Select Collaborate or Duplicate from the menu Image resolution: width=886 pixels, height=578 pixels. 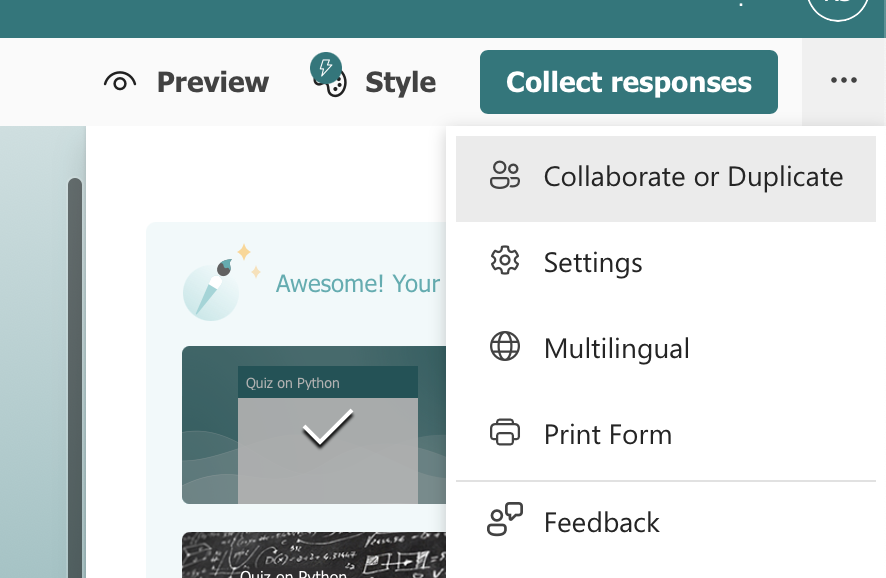(x=692, y=176)
